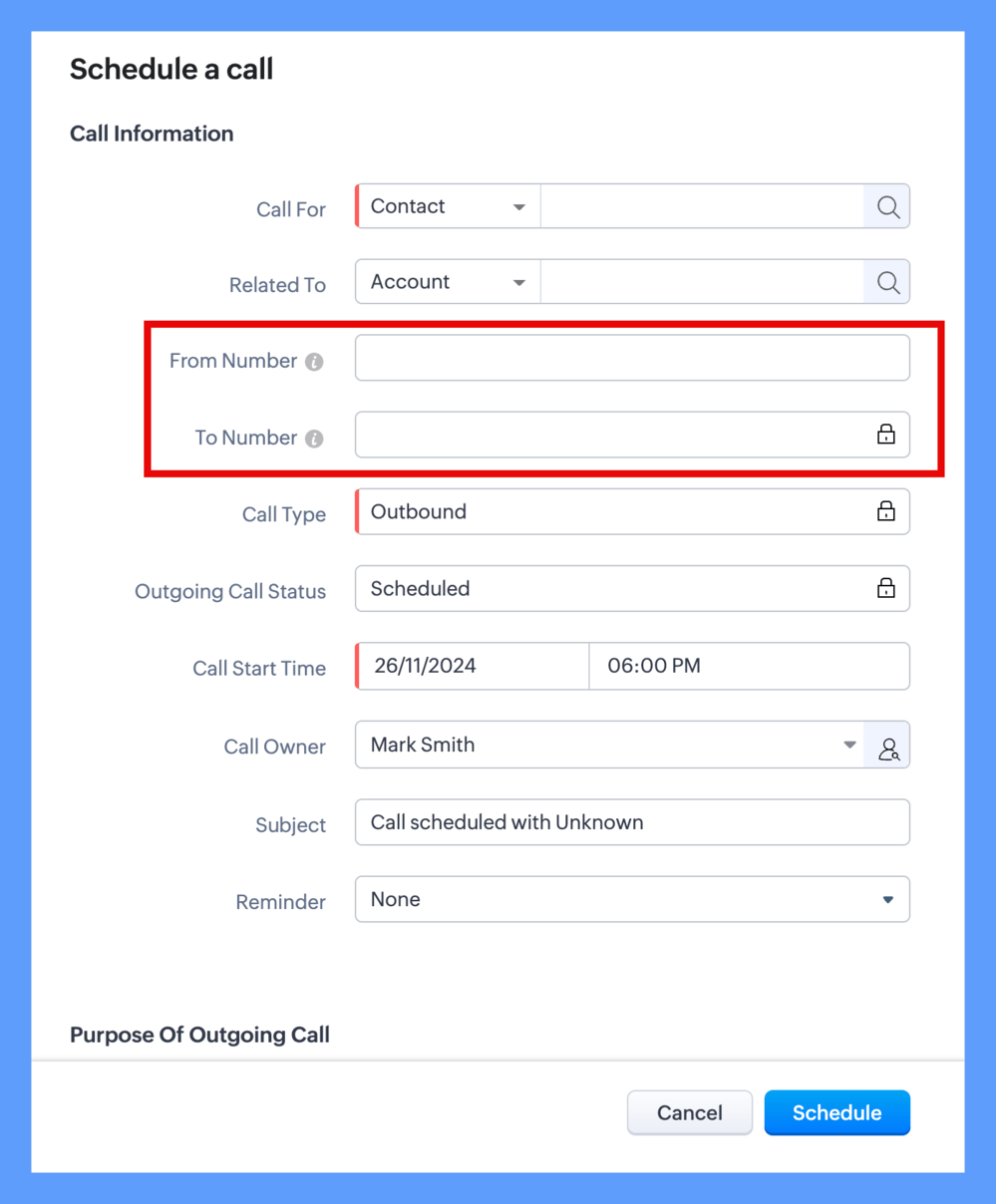This screenshot has height=1204, width=996.
Task: Click the Related To search magnifier icon
Action: coord(887,283)
